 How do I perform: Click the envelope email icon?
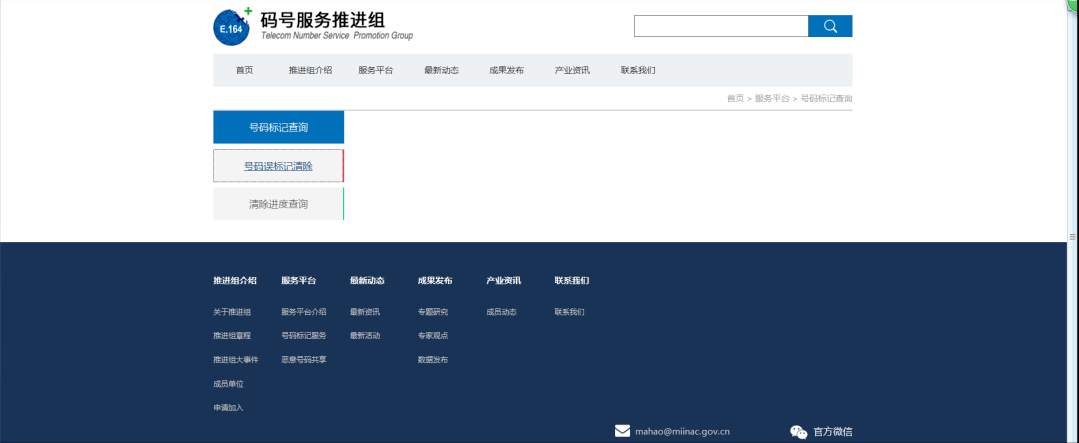[x=622, y=431]
